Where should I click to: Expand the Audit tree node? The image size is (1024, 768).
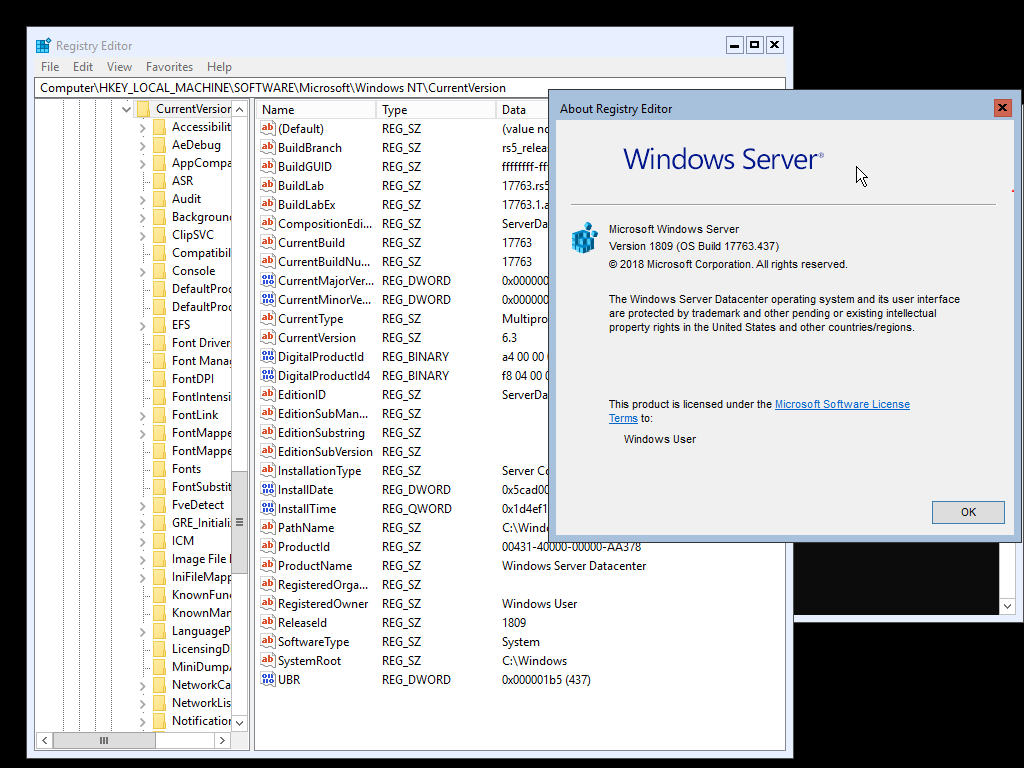[142, 199]
